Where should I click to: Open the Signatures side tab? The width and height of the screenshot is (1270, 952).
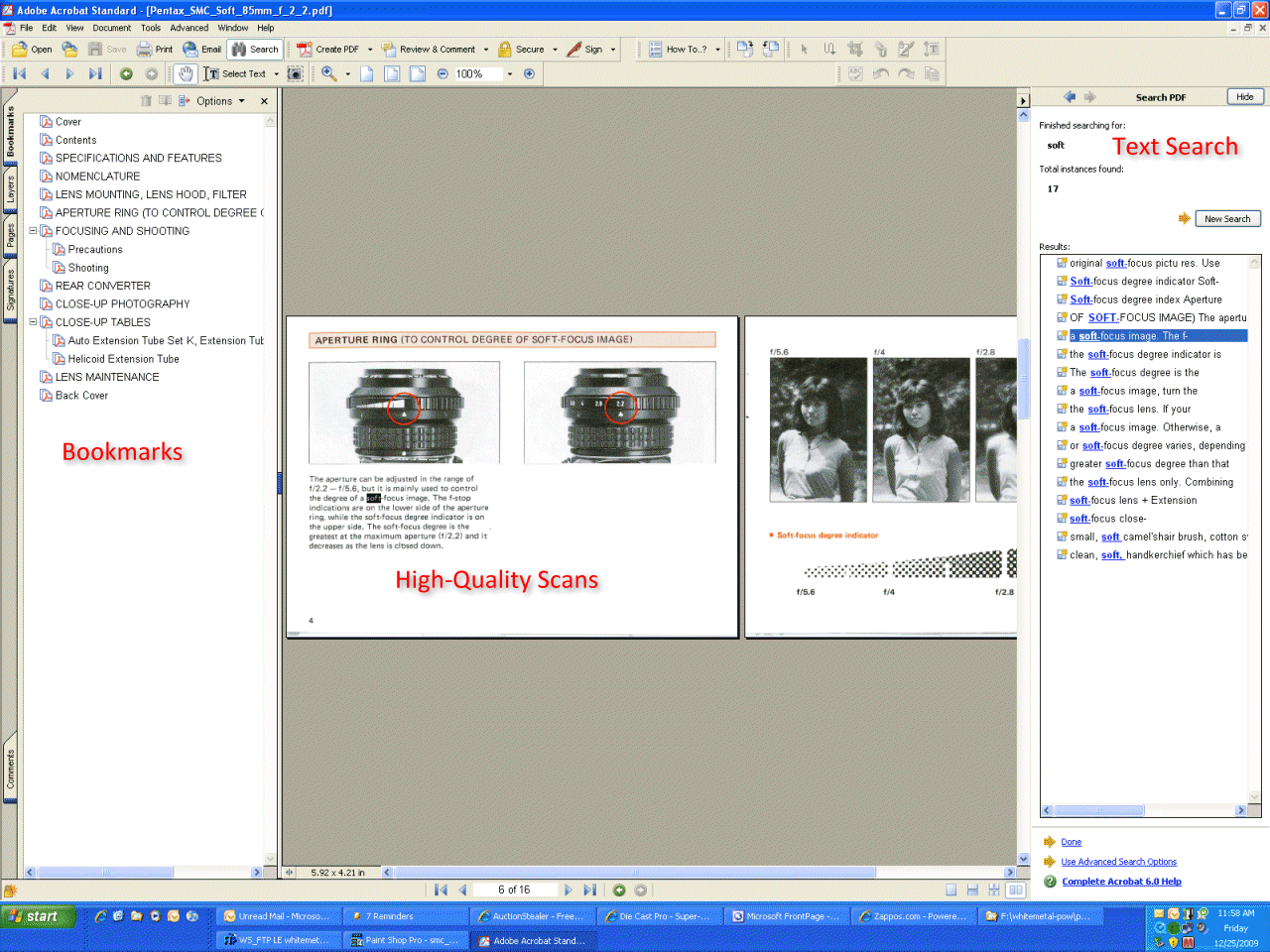[x=10, y=291]
